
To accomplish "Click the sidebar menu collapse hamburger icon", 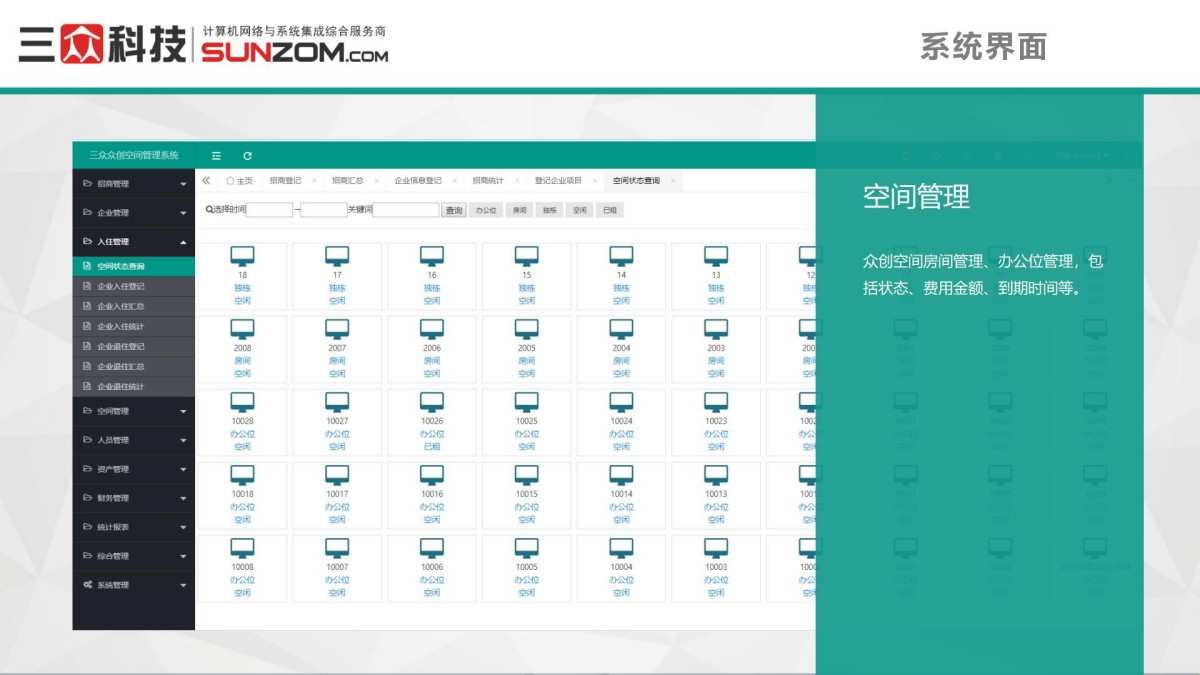I will [216, 156].
